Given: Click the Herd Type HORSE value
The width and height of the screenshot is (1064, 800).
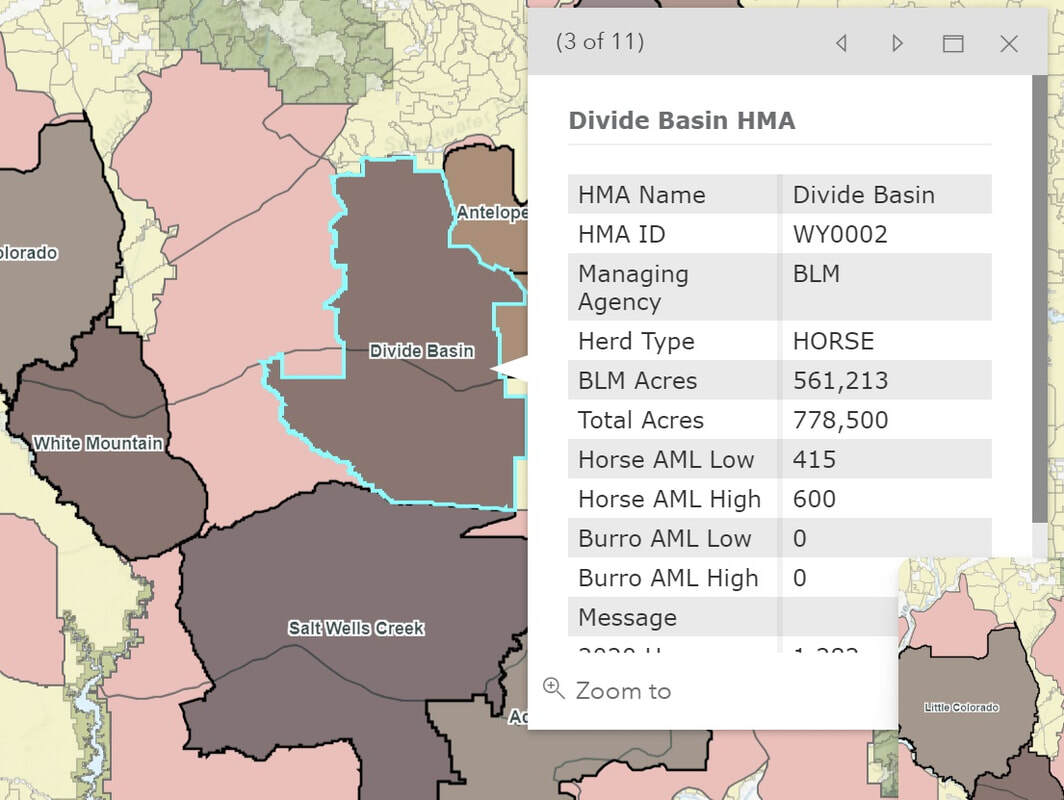Looking at the screenshot, I should coord(833,341).
